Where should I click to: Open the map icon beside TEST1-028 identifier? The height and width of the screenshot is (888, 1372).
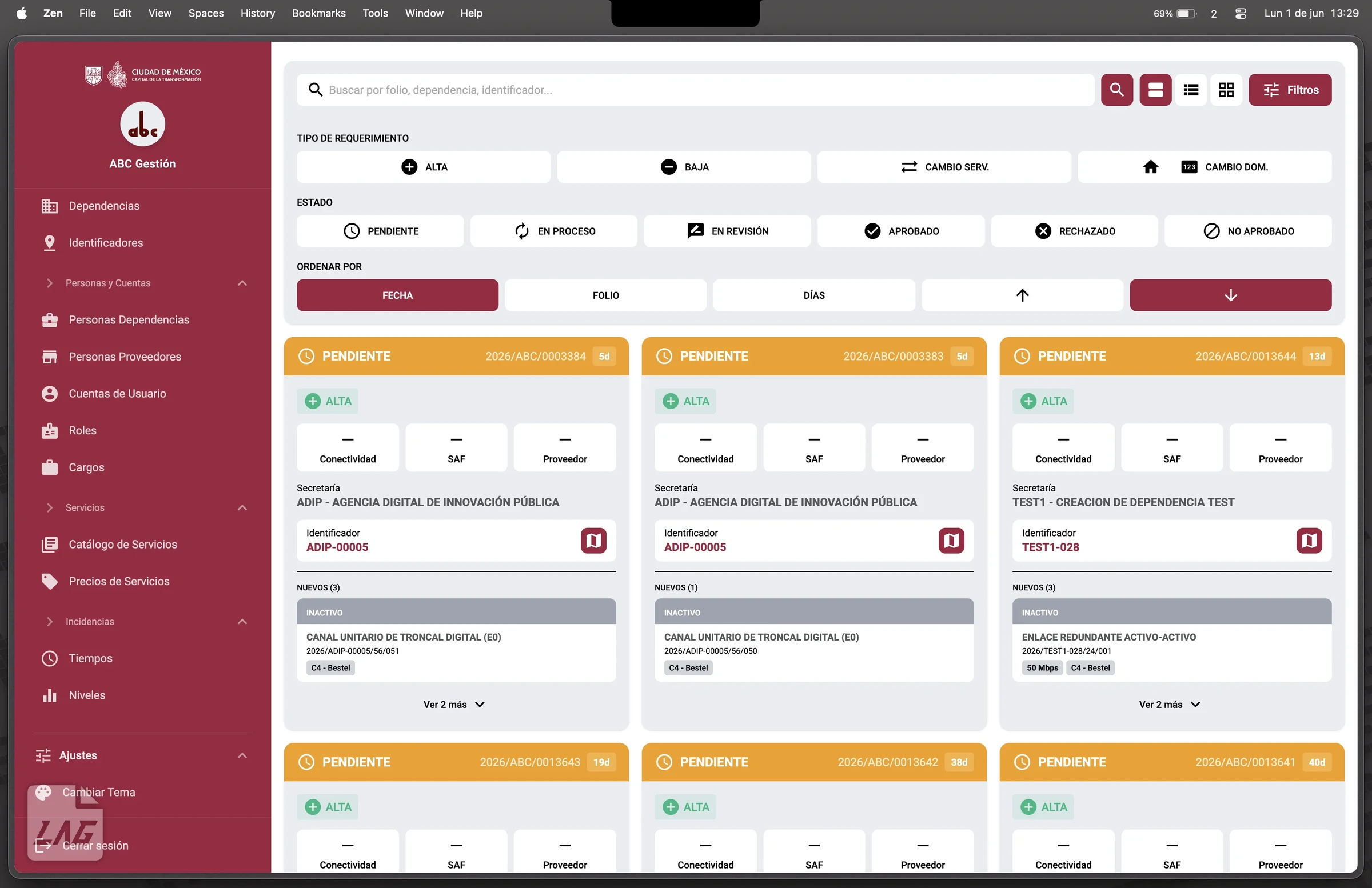click(x=1309, y=541)
